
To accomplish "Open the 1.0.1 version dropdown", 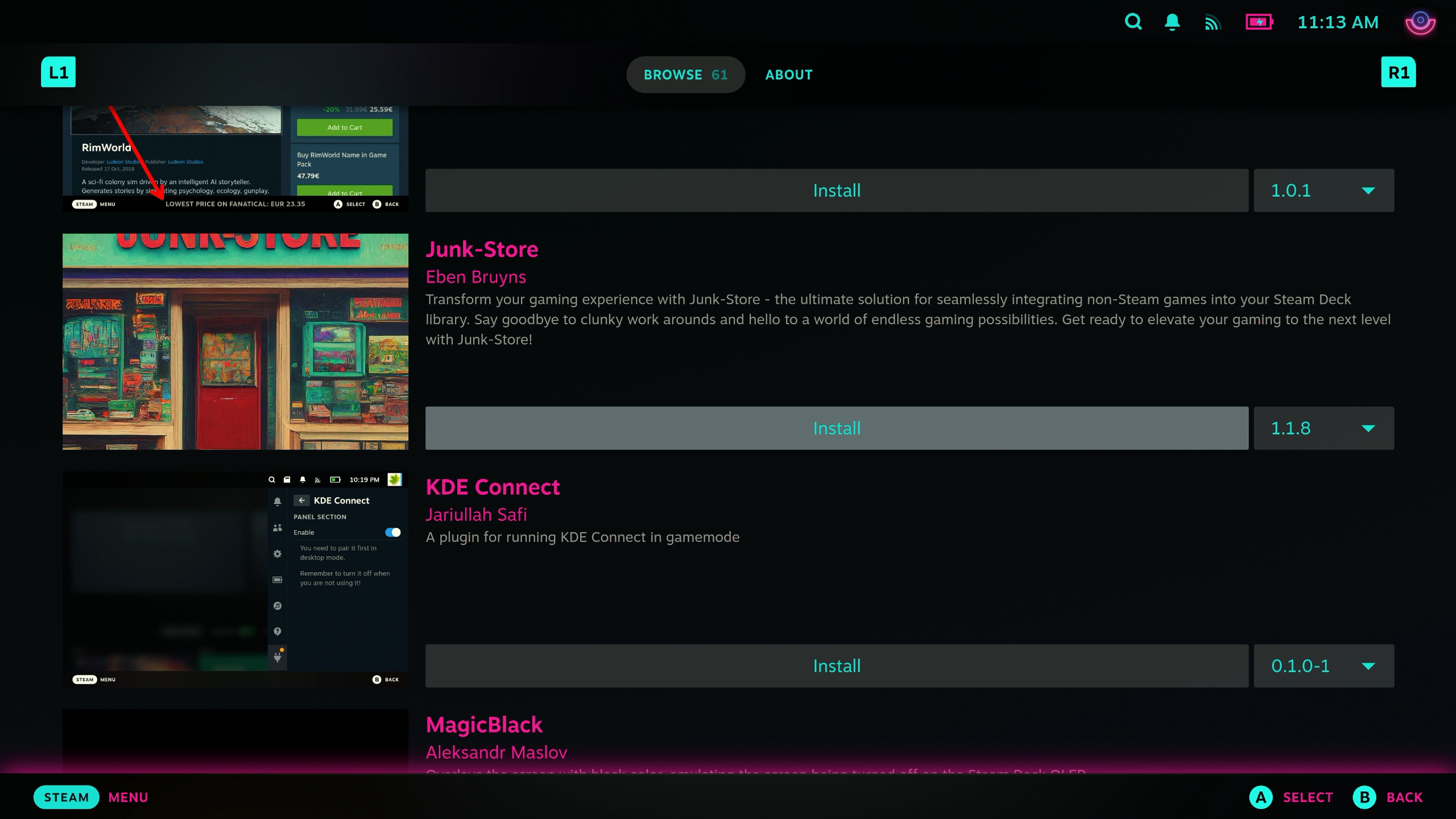I will pos(1323,191).
